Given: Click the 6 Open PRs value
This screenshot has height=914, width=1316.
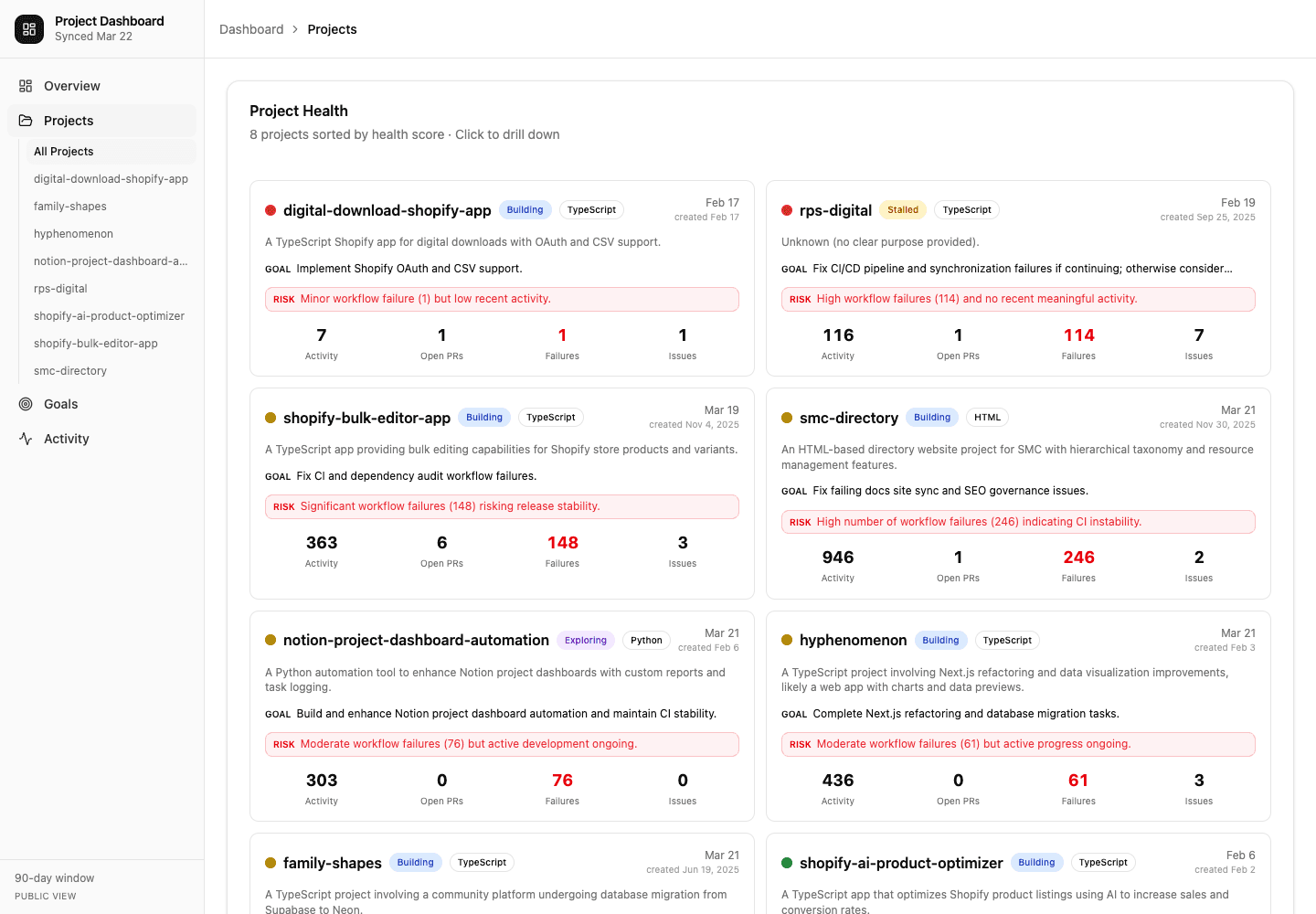Looking at the screenshot, I should (442, 543).
